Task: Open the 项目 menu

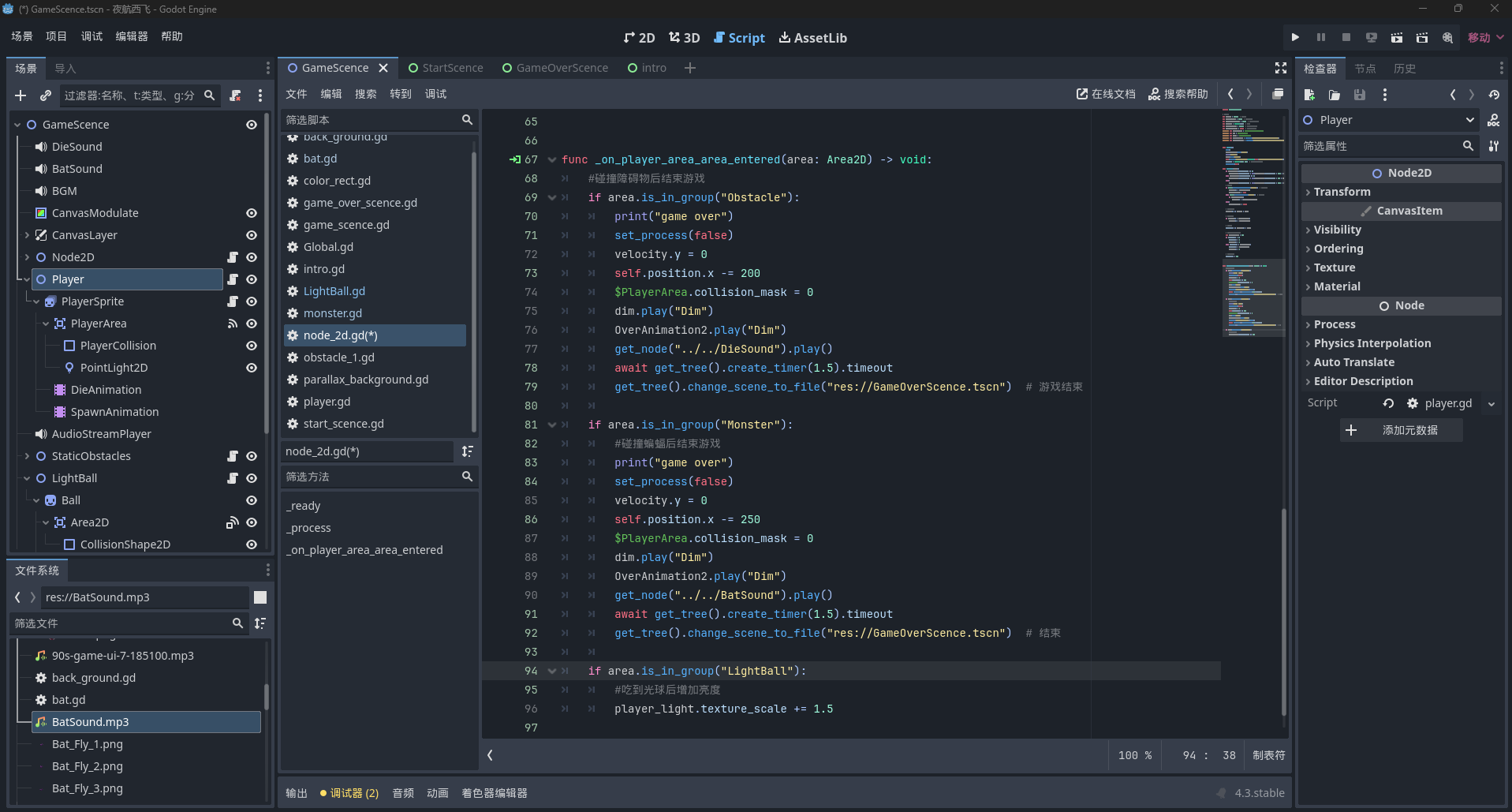Action: tap(56, 36)
